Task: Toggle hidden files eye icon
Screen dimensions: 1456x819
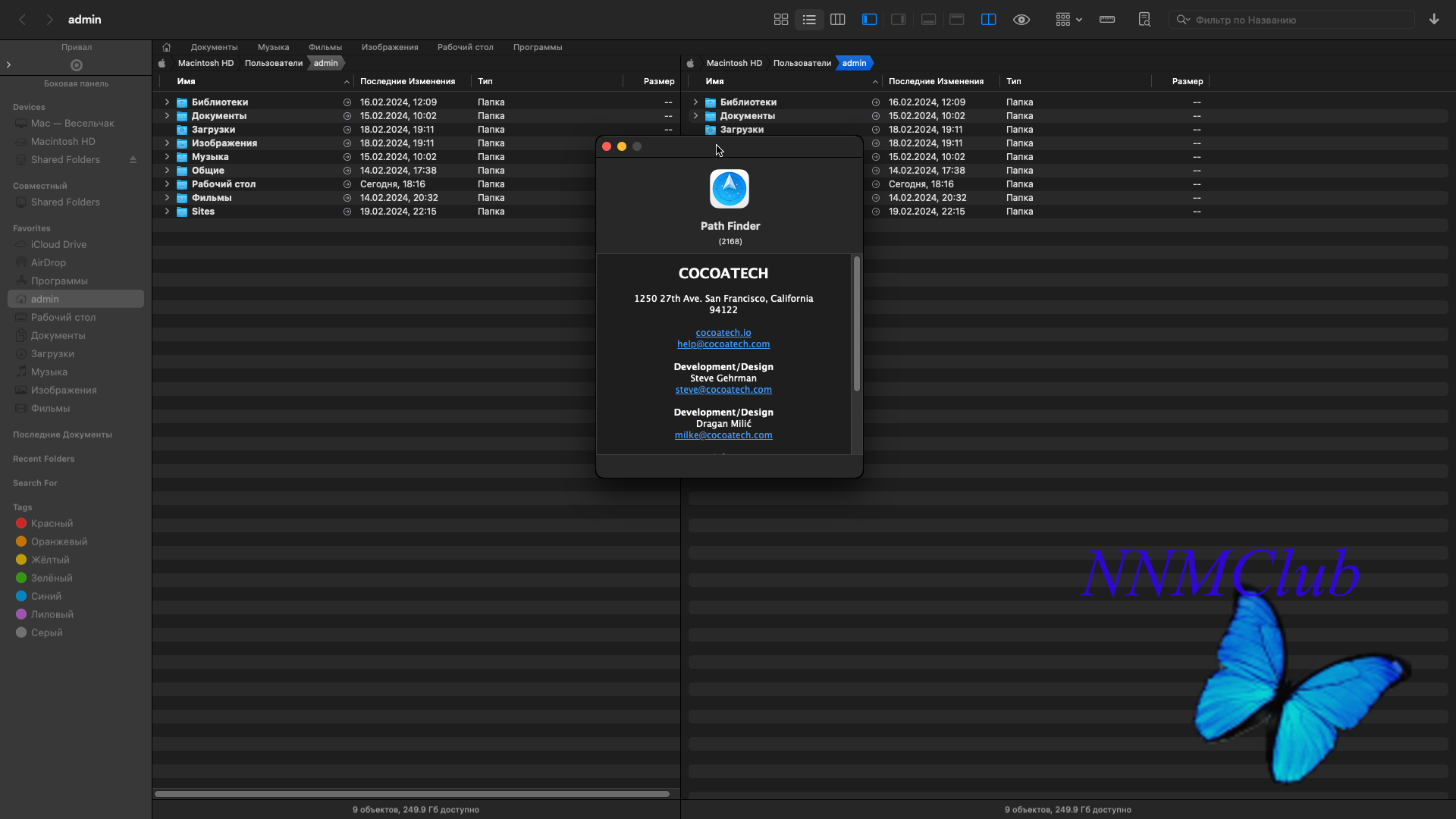Action: tap(1021, 20)
